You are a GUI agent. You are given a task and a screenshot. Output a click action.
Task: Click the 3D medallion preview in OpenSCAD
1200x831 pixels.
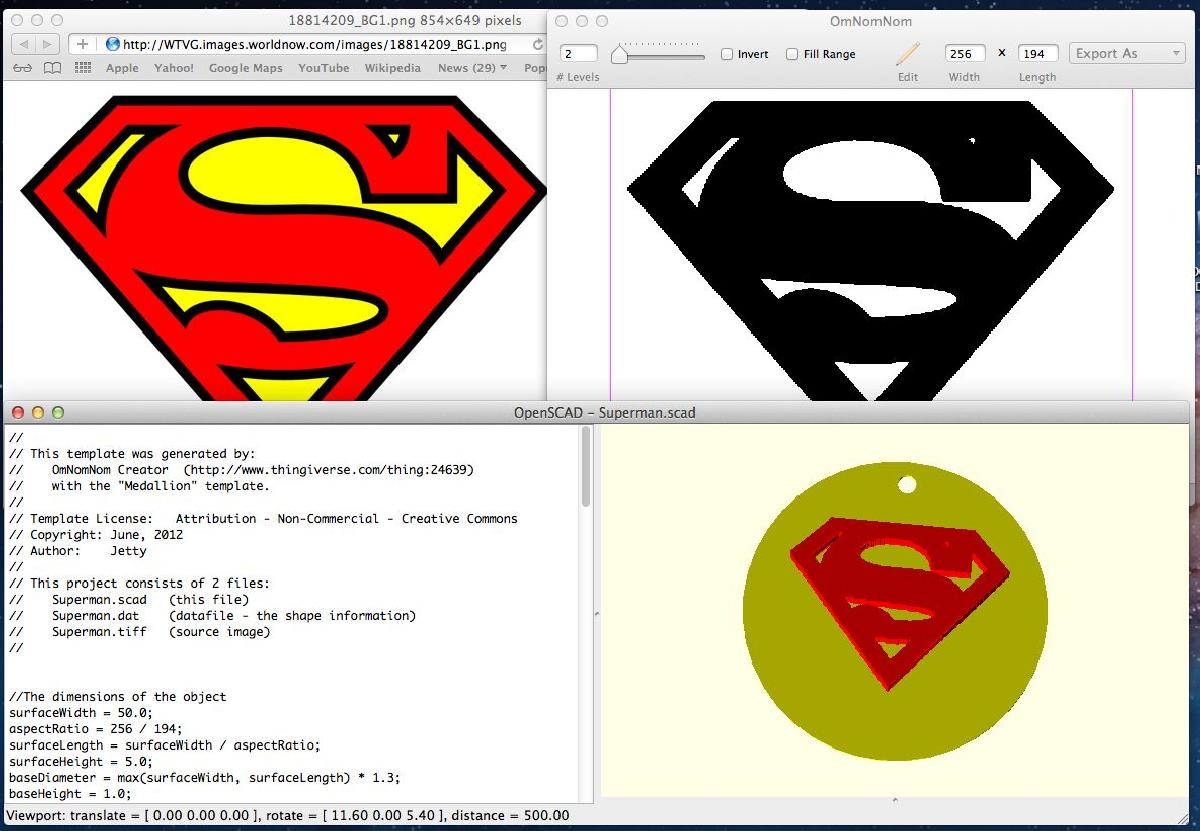point(895,610)
